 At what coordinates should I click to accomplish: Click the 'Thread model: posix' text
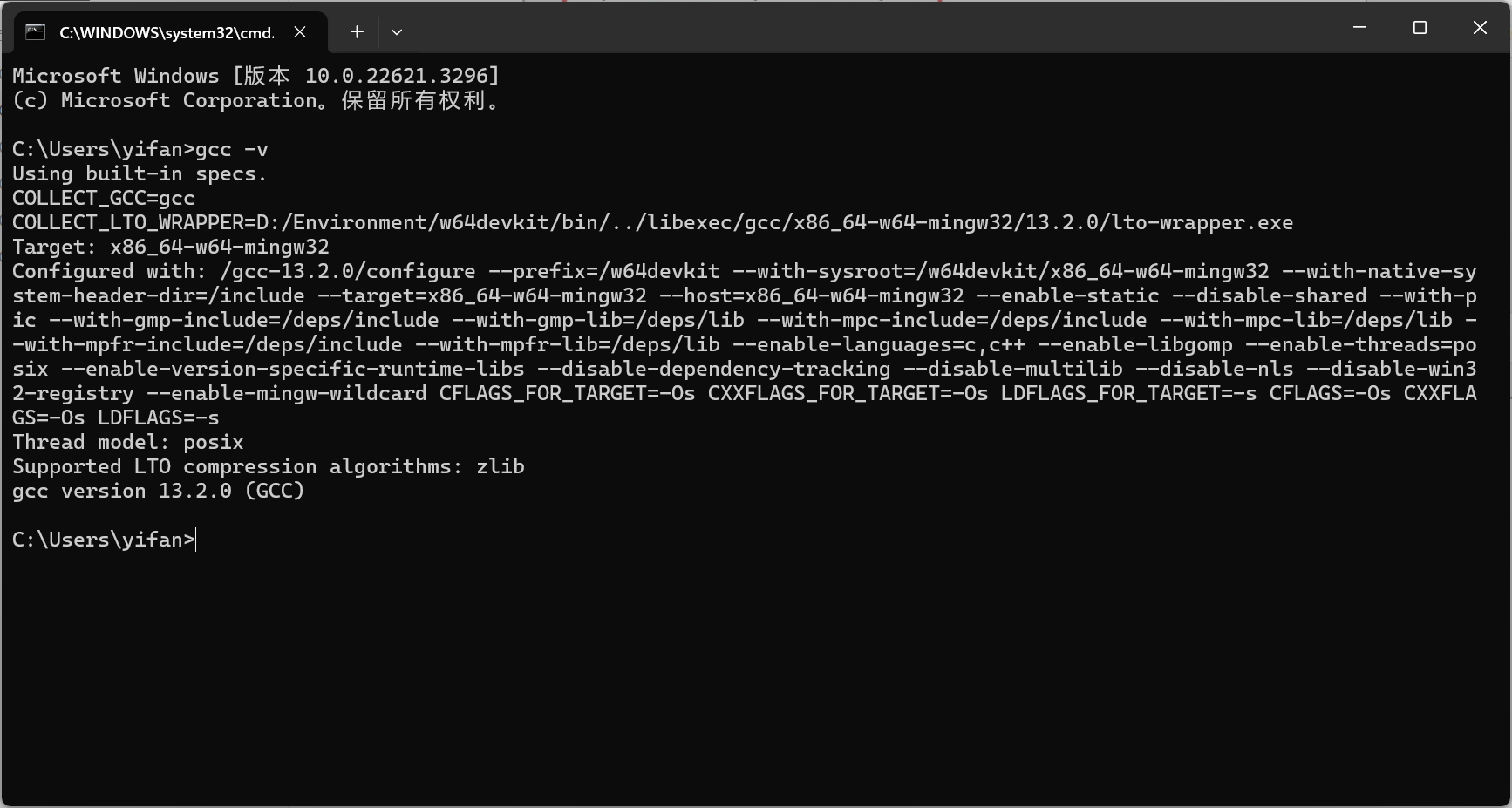point(127,442)
